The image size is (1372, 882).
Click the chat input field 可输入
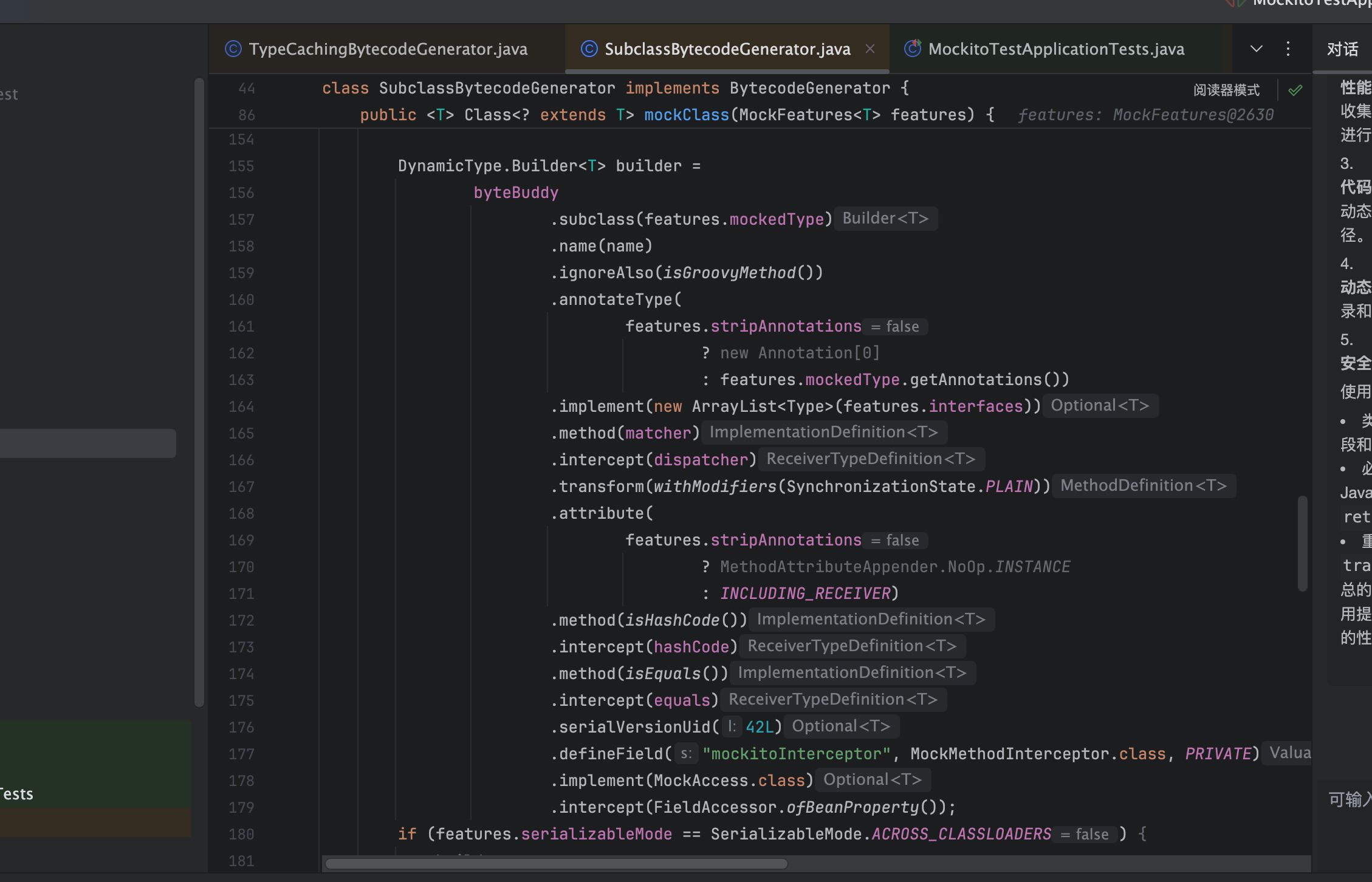pos(1349,799)
